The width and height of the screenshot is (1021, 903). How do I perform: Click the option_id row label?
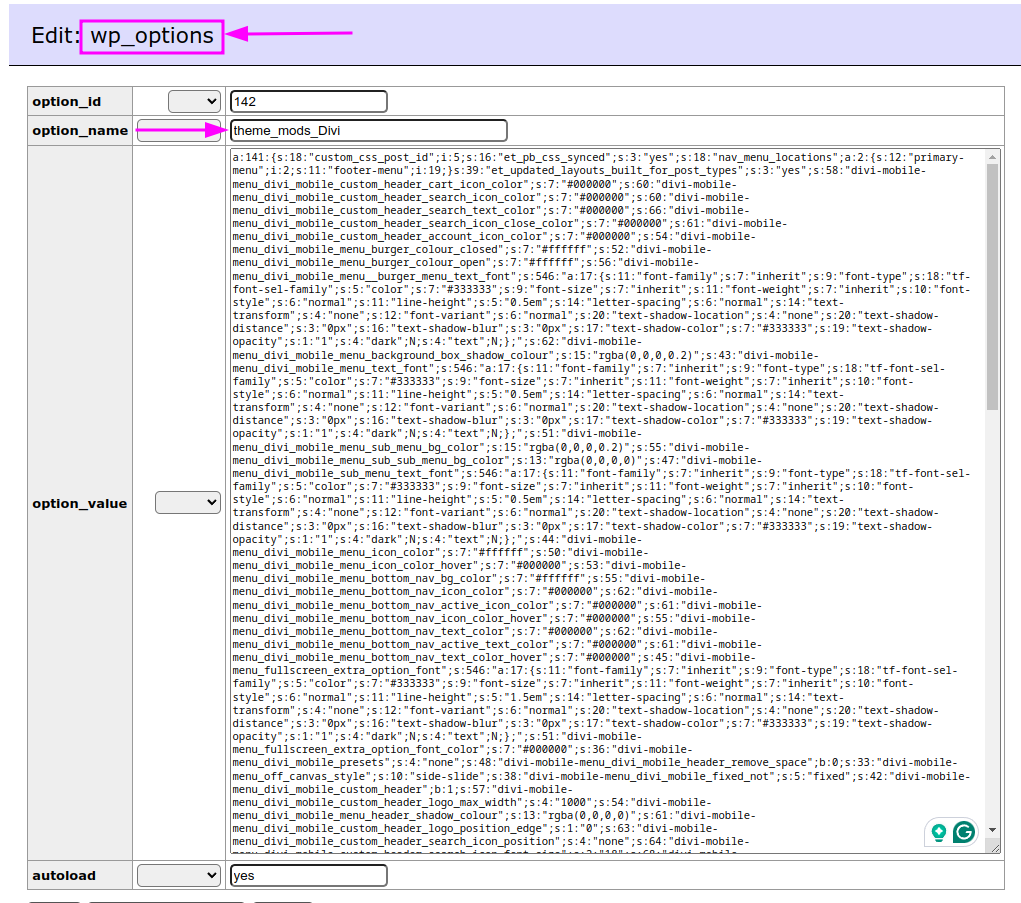coord(66,100)
